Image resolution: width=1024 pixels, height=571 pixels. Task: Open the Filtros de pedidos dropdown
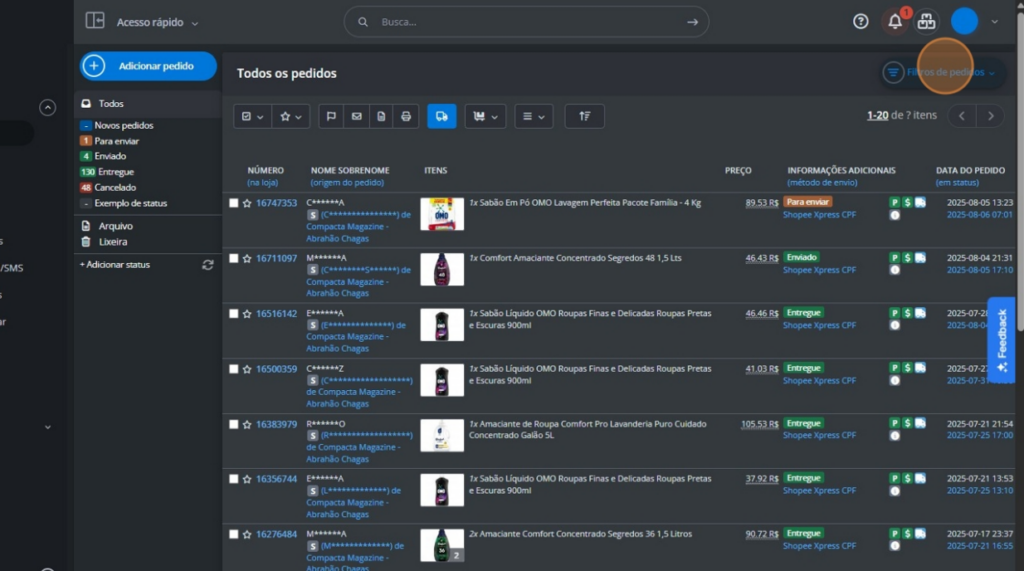click(x=940, y=72)
